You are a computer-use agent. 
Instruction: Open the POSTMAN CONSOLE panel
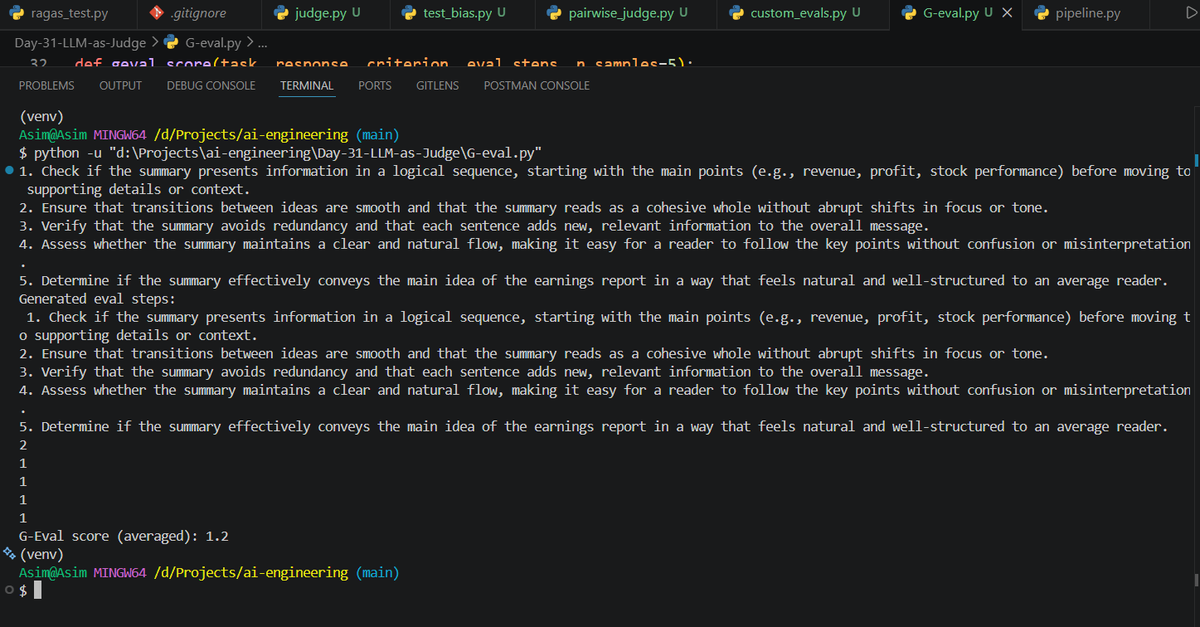click(x=536, y=86)
